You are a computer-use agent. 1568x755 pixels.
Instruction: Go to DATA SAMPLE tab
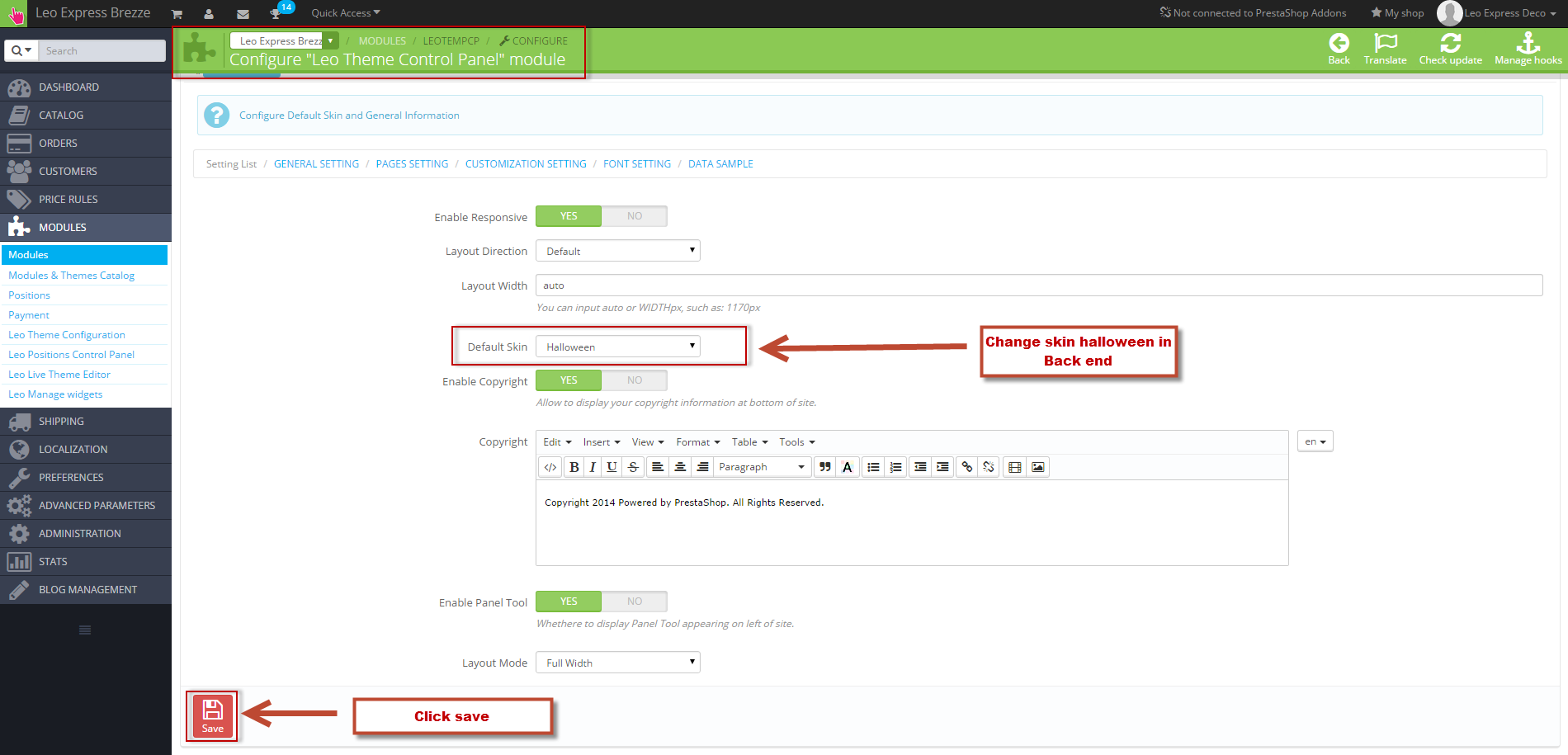click(x=720, y=164)
